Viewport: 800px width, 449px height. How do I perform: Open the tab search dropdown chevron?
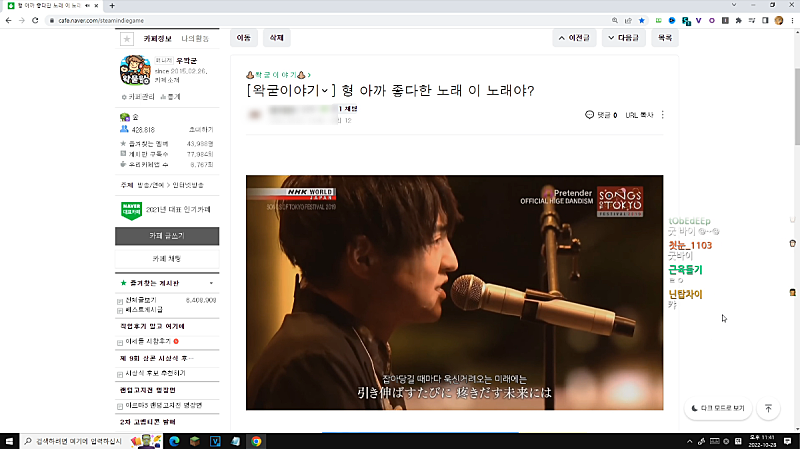coord(734,5)
